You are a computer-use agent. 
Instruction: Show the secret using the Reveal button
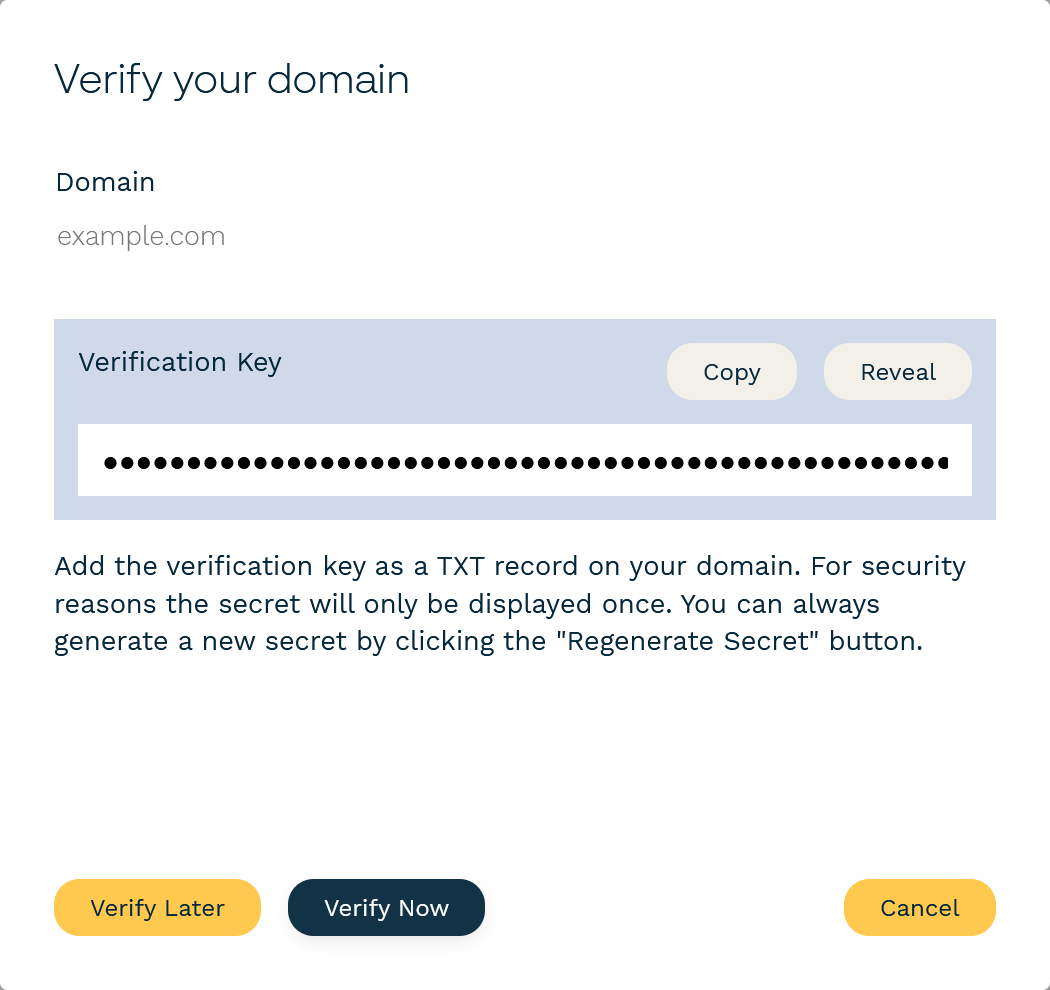[x=897, y=371]
